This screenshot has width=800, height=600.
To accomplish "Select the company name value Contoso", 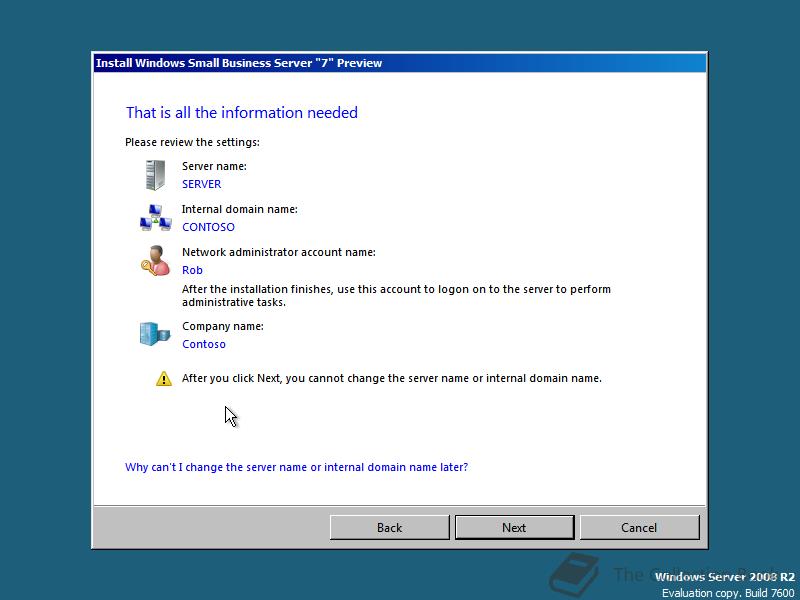I will (204, 344).
